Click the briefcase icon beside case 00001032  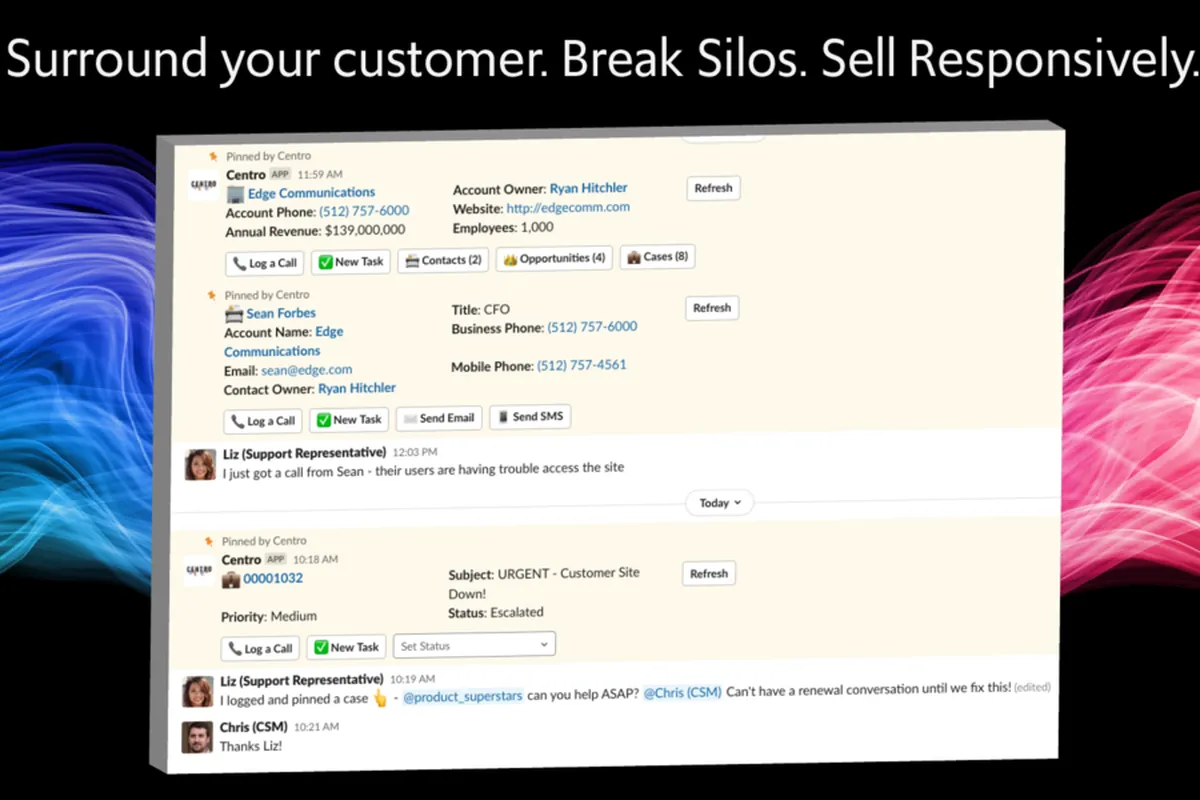coord(230,579)
